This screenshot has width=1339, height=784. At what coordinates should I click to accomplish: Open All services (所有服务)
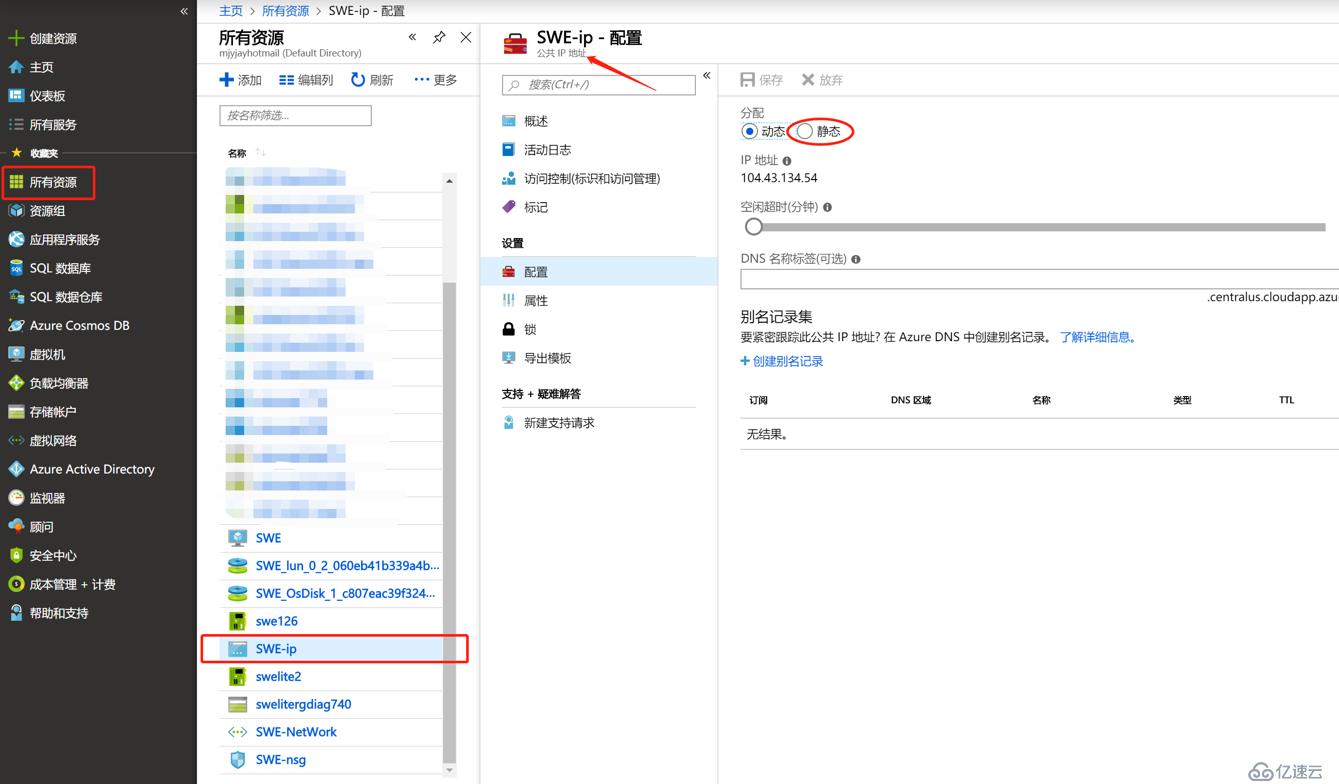point(53,125)
